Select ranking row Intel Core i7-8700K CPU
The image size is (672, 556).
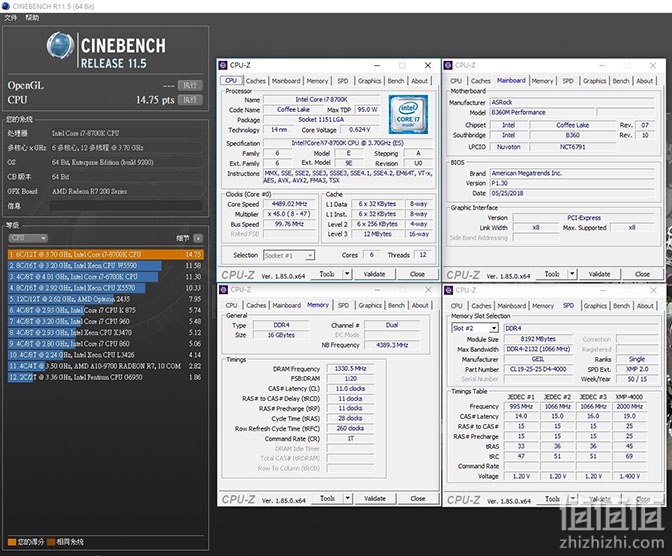(105, 254)
